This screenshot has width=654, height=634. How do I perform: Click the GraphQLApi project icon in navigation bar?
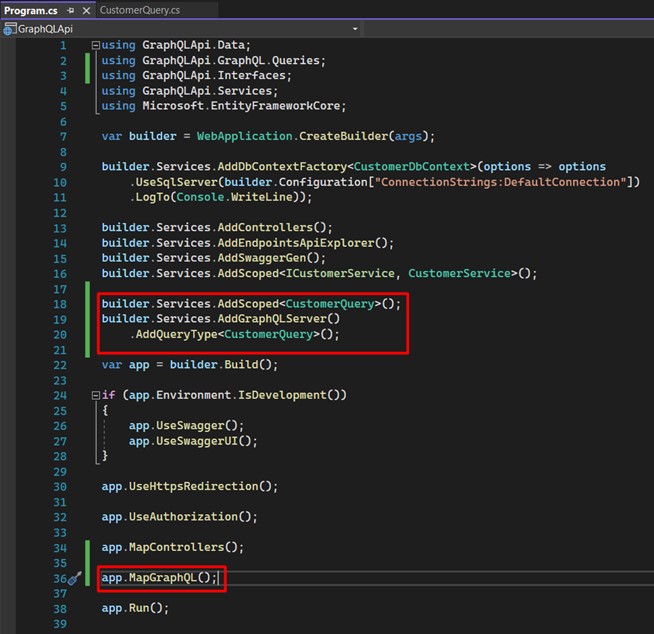(x=11, y=29)
